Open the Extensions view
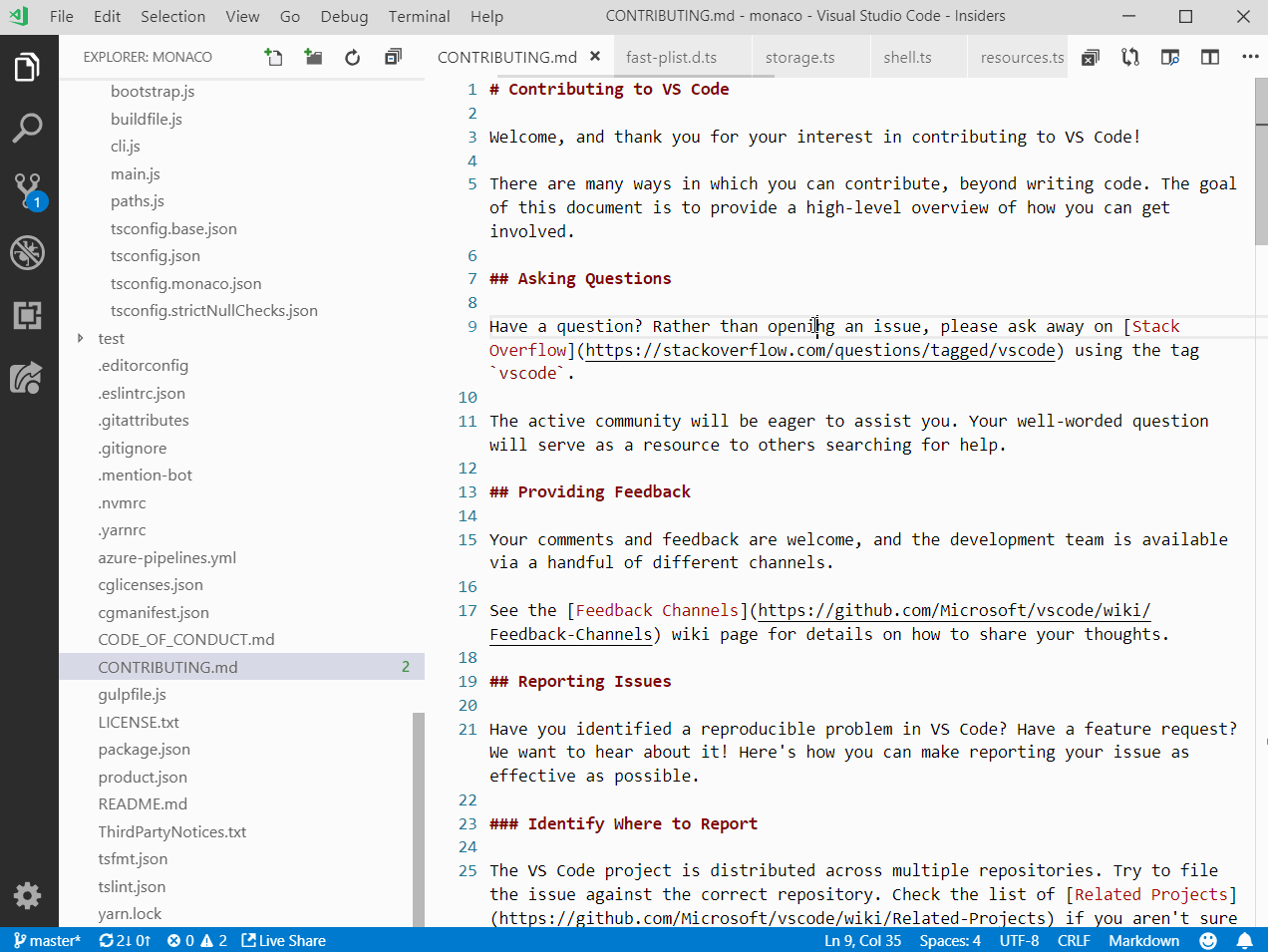Viewport: 1268px width, 952px height. [x=28, y=315]
